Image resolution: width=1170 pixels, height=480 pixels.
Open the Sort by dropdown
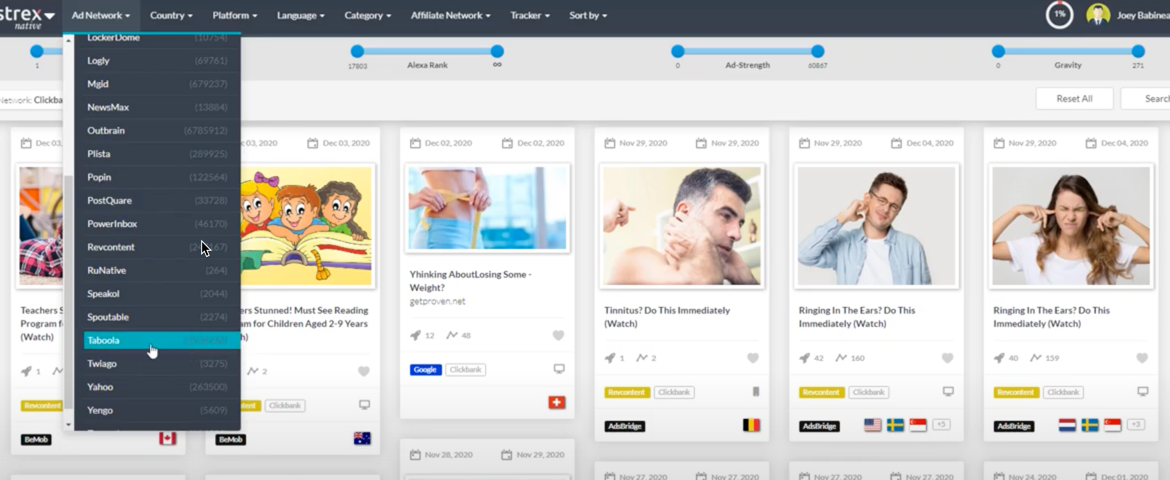tap(588, 15)
